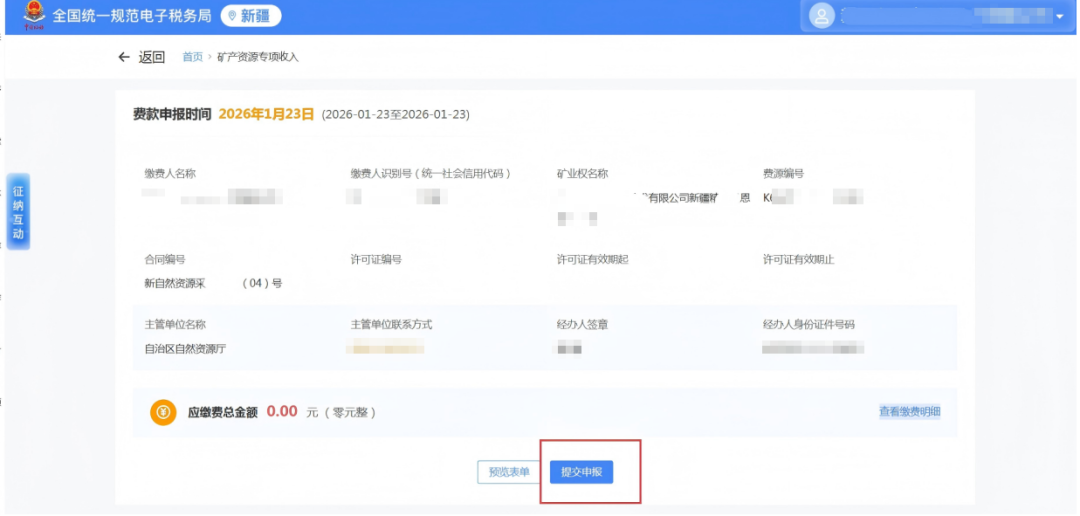This screenshot has width=1080, height=516.
Task: Click the 许可证编号 label
Action: (x=376, y=260)
